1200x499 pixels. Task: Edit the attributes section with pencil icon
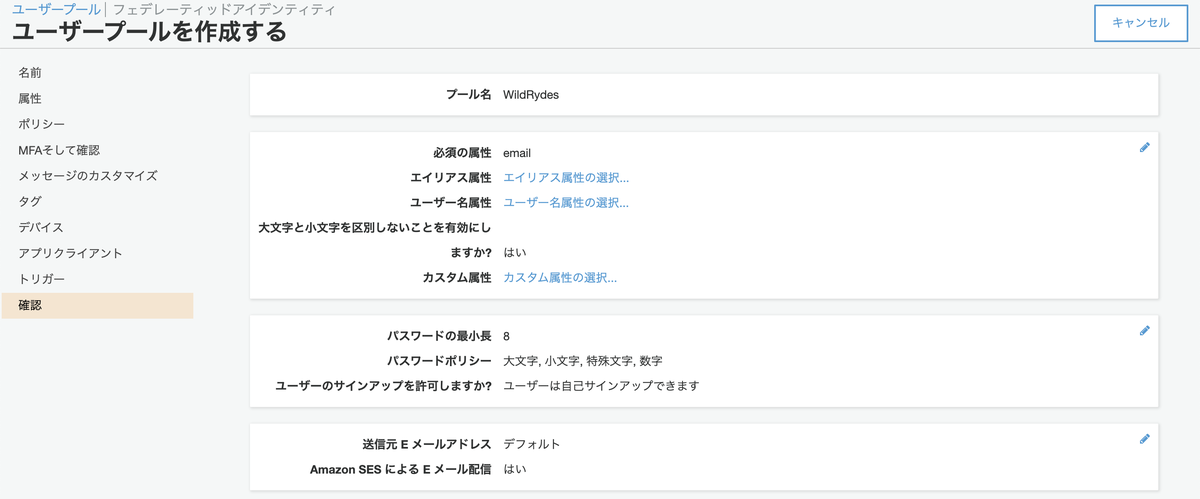[1145, 147]
